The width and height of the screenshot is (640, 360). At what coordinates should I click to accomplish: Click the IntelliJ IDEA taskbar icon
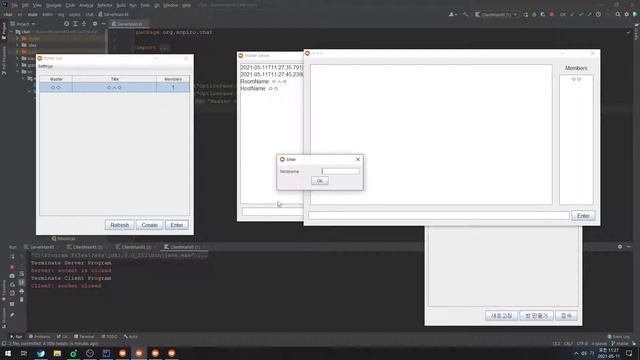[106, 353]
